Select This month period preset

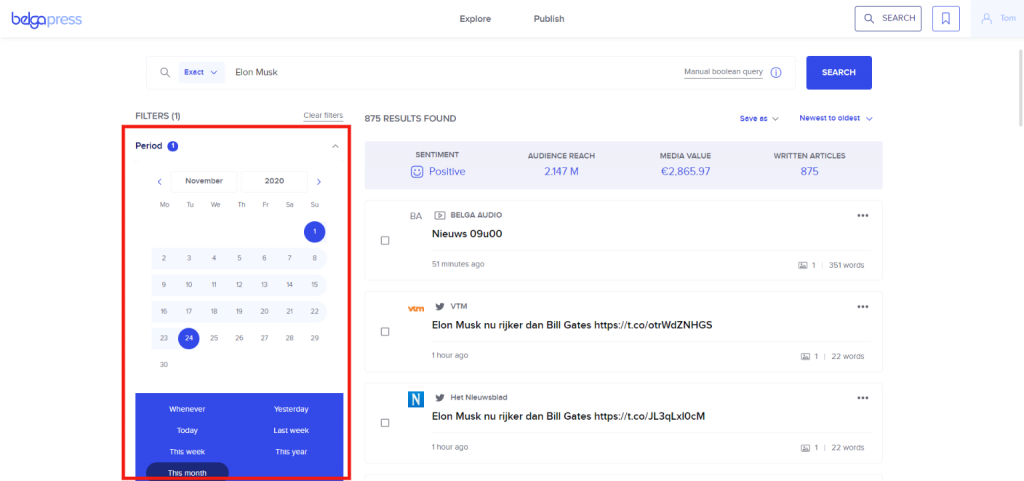point(187,473)
